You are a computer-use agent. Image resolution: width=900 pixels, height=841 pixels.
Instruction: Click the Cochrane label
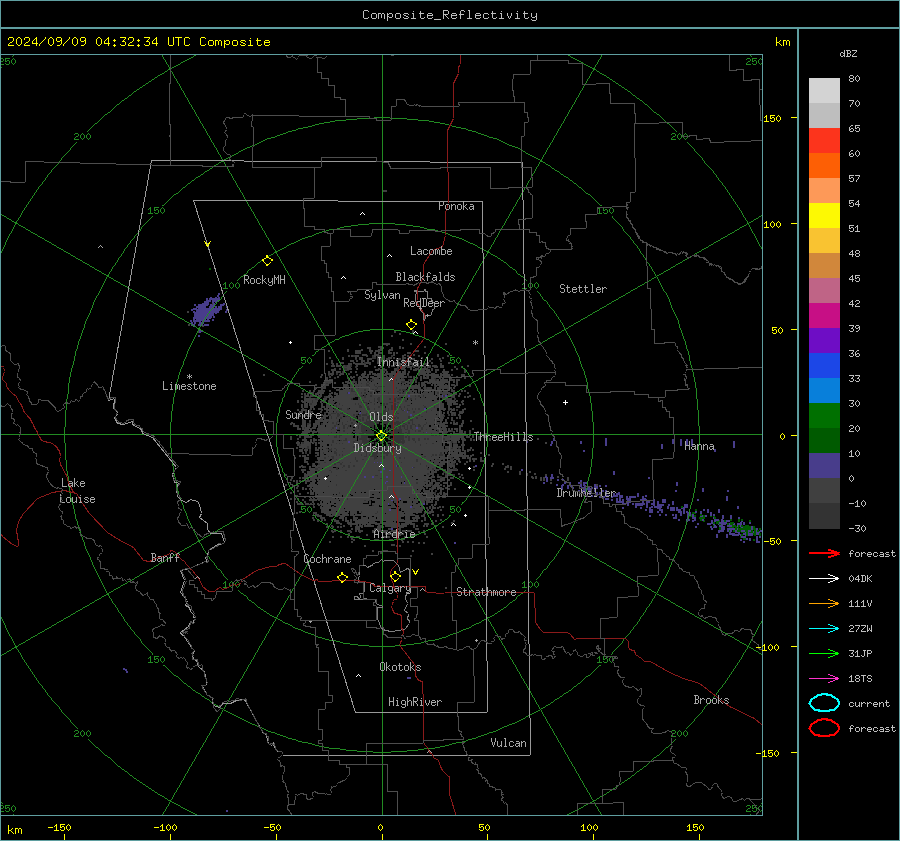[327, 559]
